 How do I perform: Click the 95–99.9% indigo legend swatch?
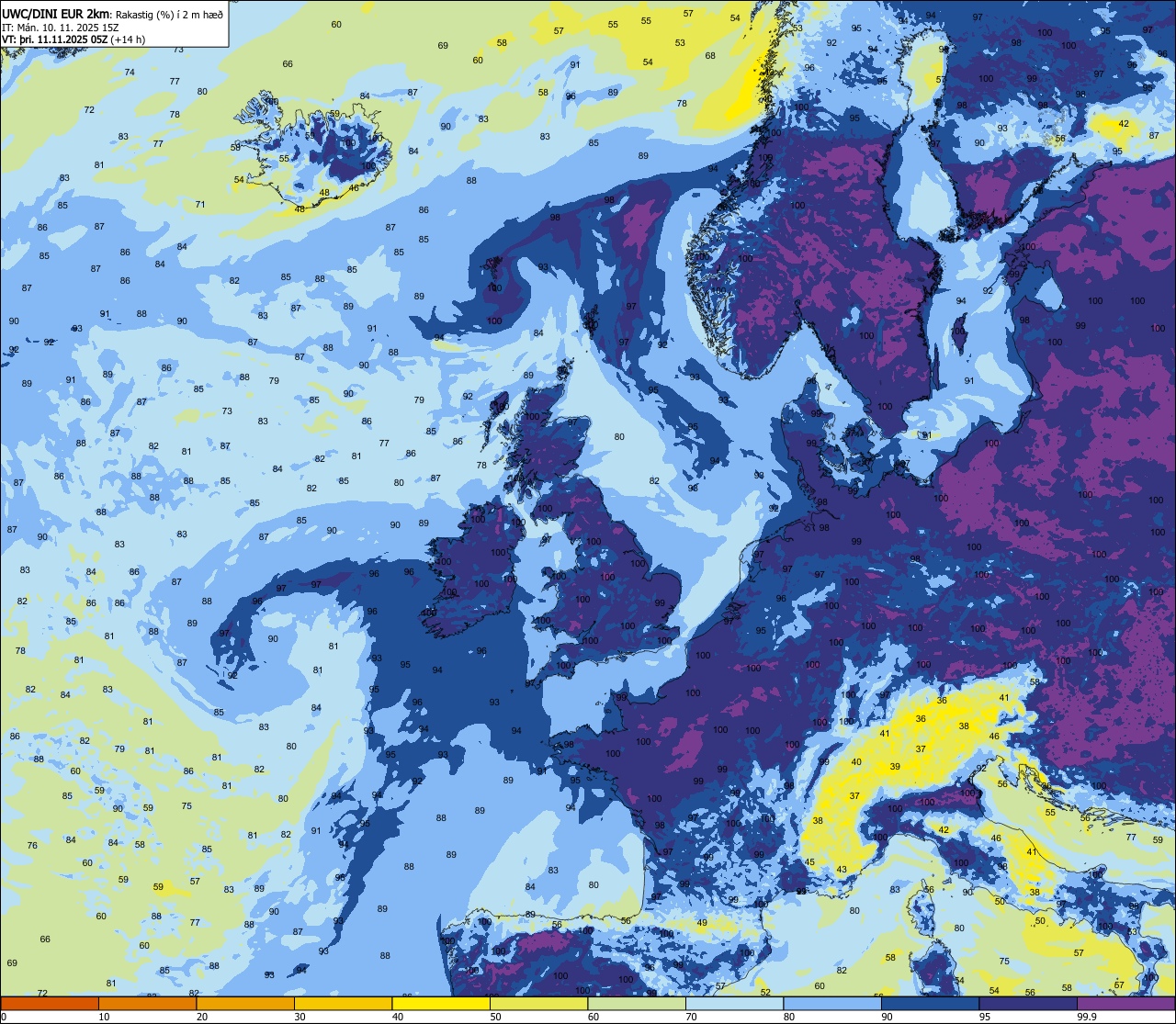pyautogui.click(x=1028, y=1003)
